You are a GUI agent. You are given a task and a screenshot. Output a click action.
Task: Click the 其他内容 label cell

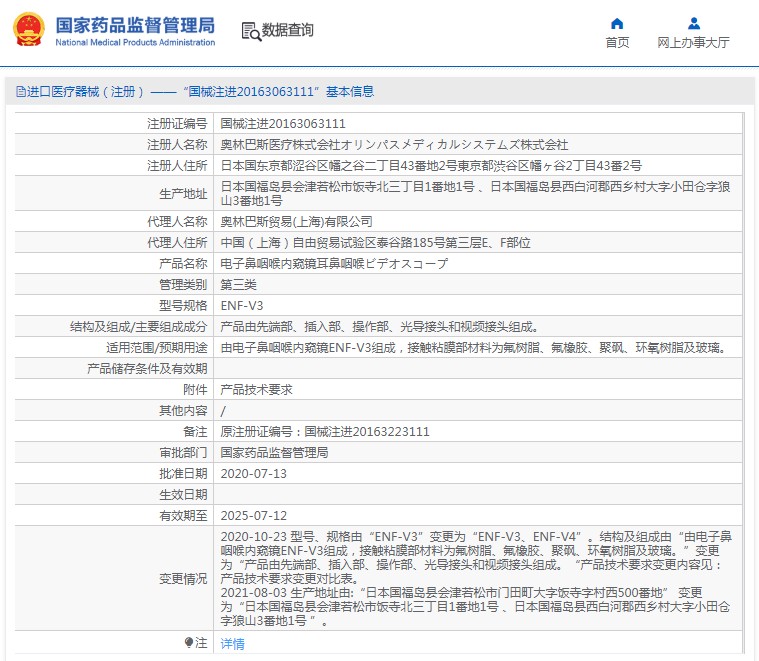114,410
